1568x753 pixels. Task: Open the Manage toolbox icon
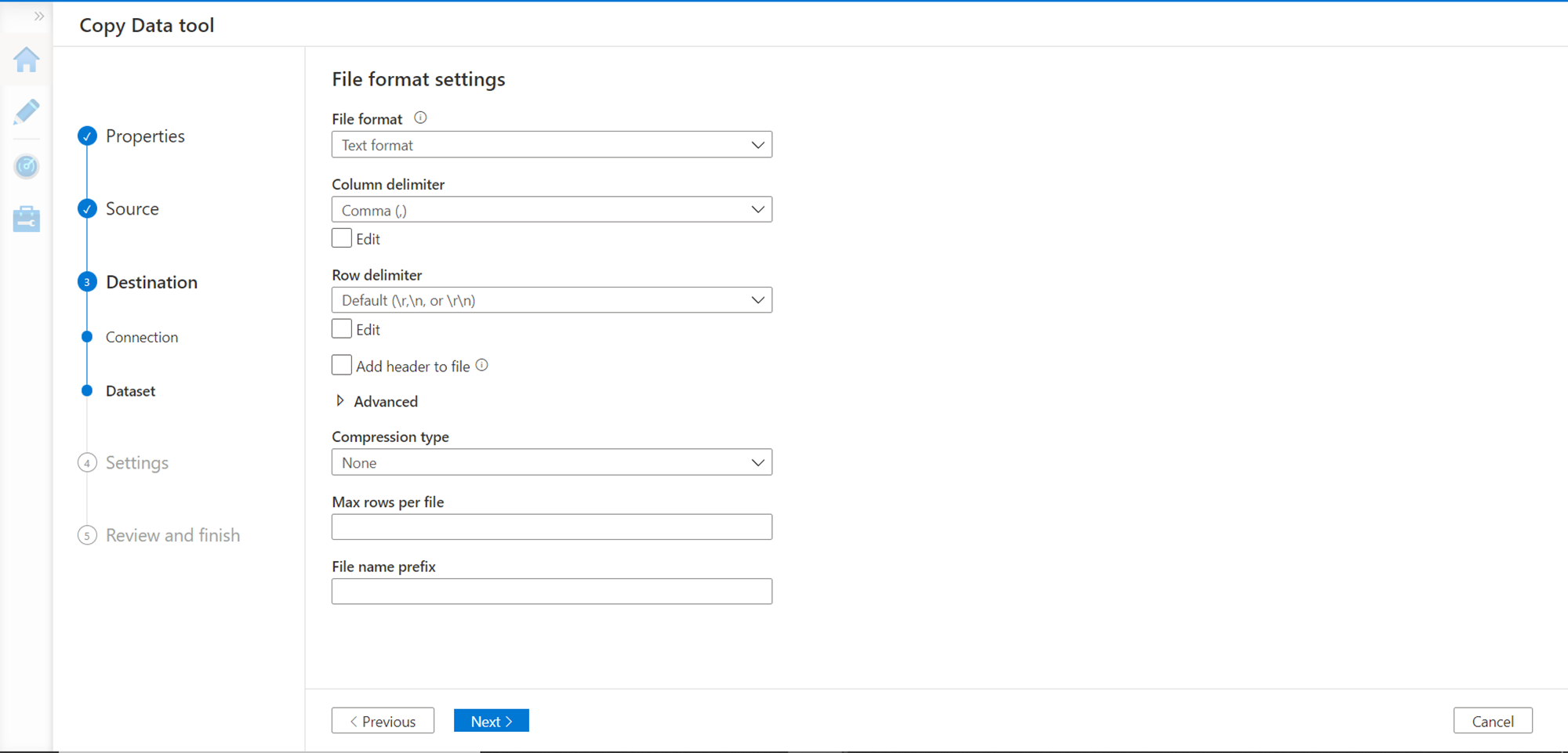[x=27, y=219]
